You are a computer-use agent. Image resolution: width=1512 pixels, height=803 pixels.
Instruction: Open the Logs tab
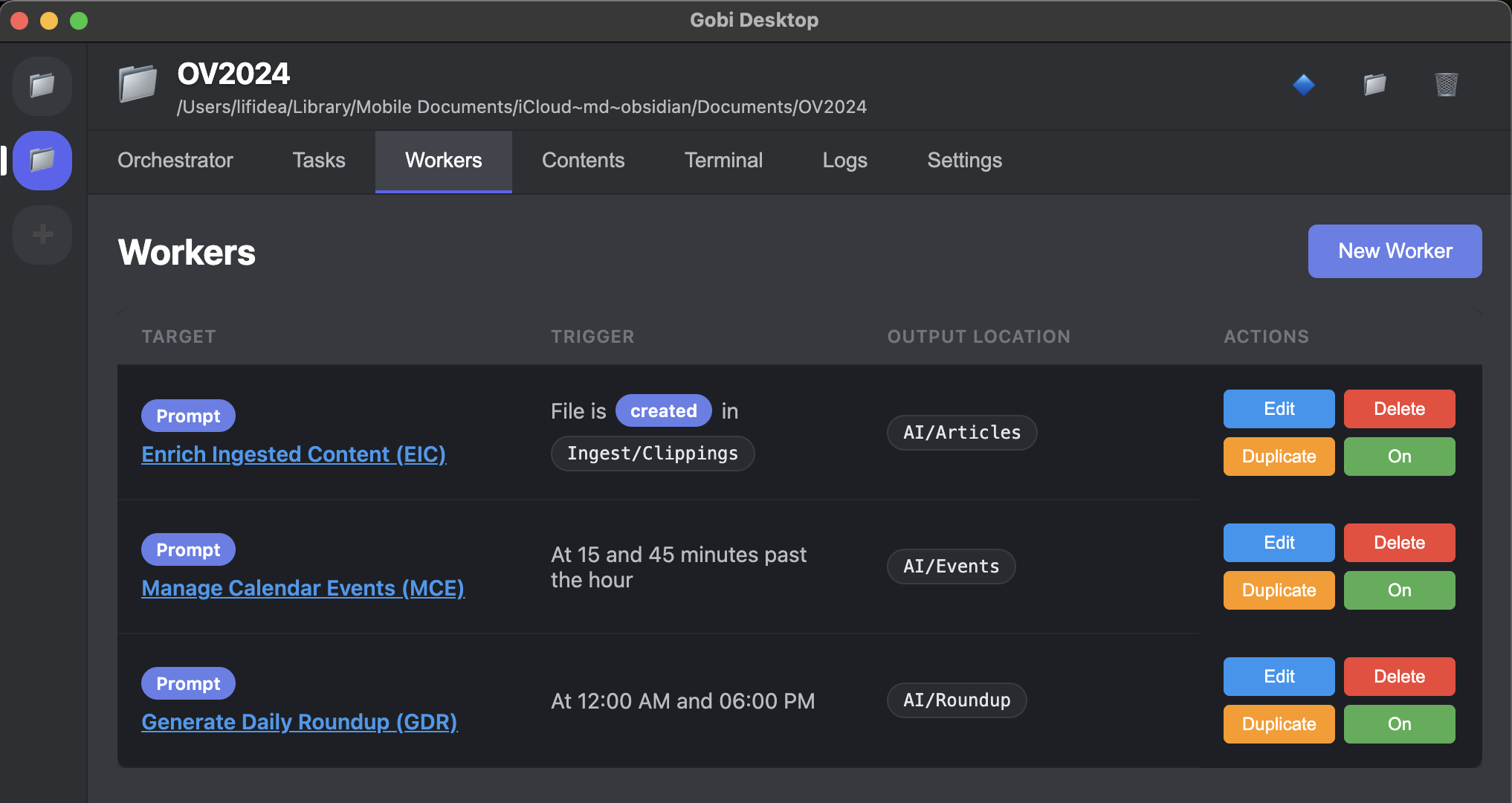(x=844, y=161)
